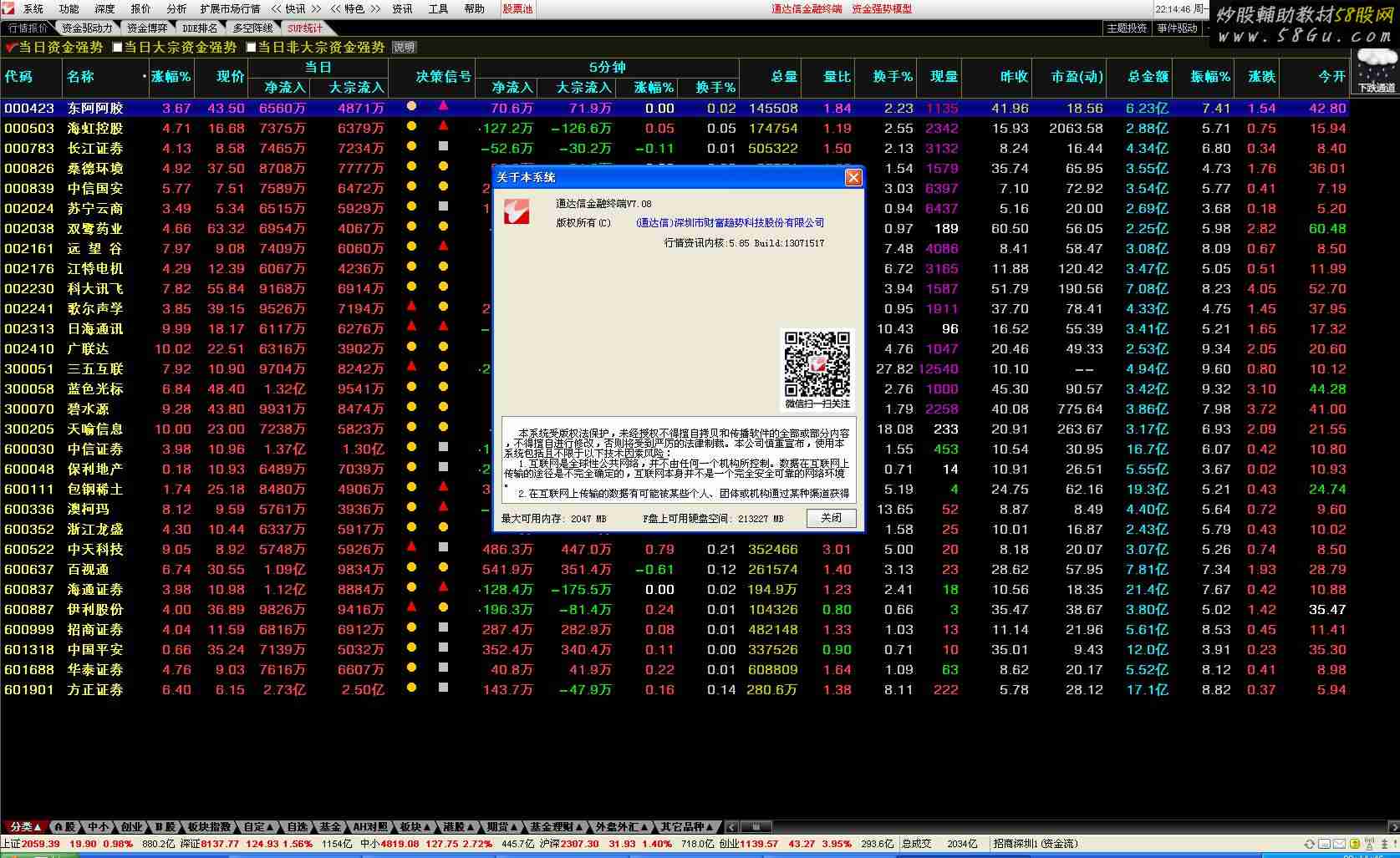Switch to the 资金博弈 tab
This screenshot has height=858, width=1400.
pyautogui.click(x=147, y=28)
